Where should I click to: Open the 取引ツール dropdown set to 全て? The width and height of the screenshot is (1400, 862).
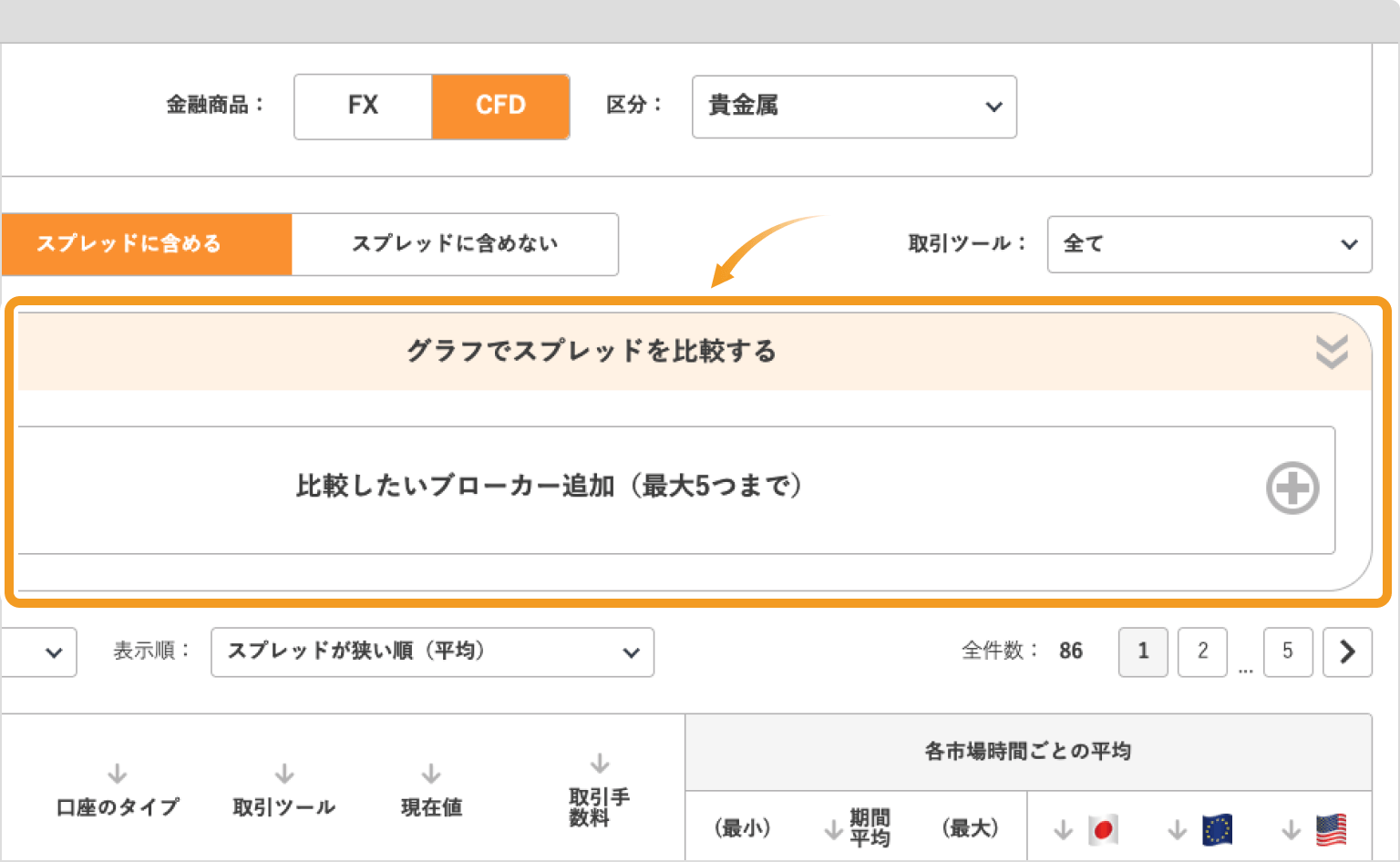(x=1209, y=244)
